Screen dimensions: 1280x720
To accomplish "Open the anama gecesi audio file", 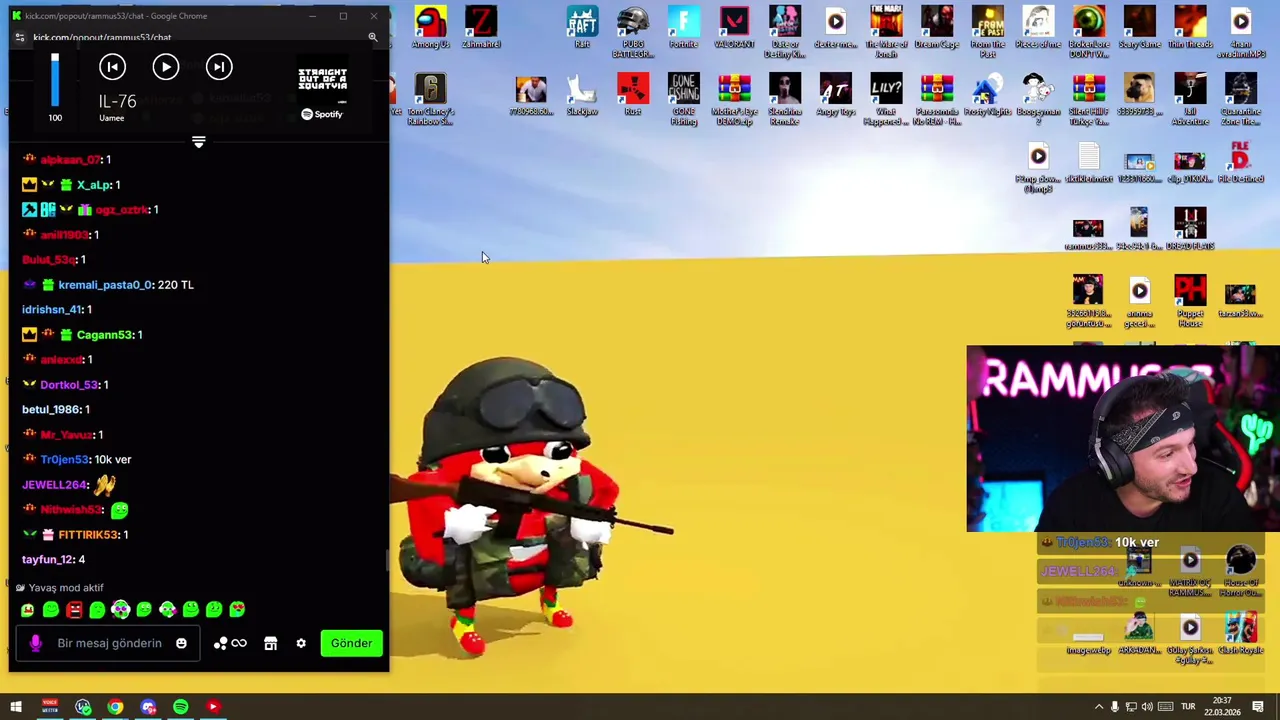I will point(1139,301).
